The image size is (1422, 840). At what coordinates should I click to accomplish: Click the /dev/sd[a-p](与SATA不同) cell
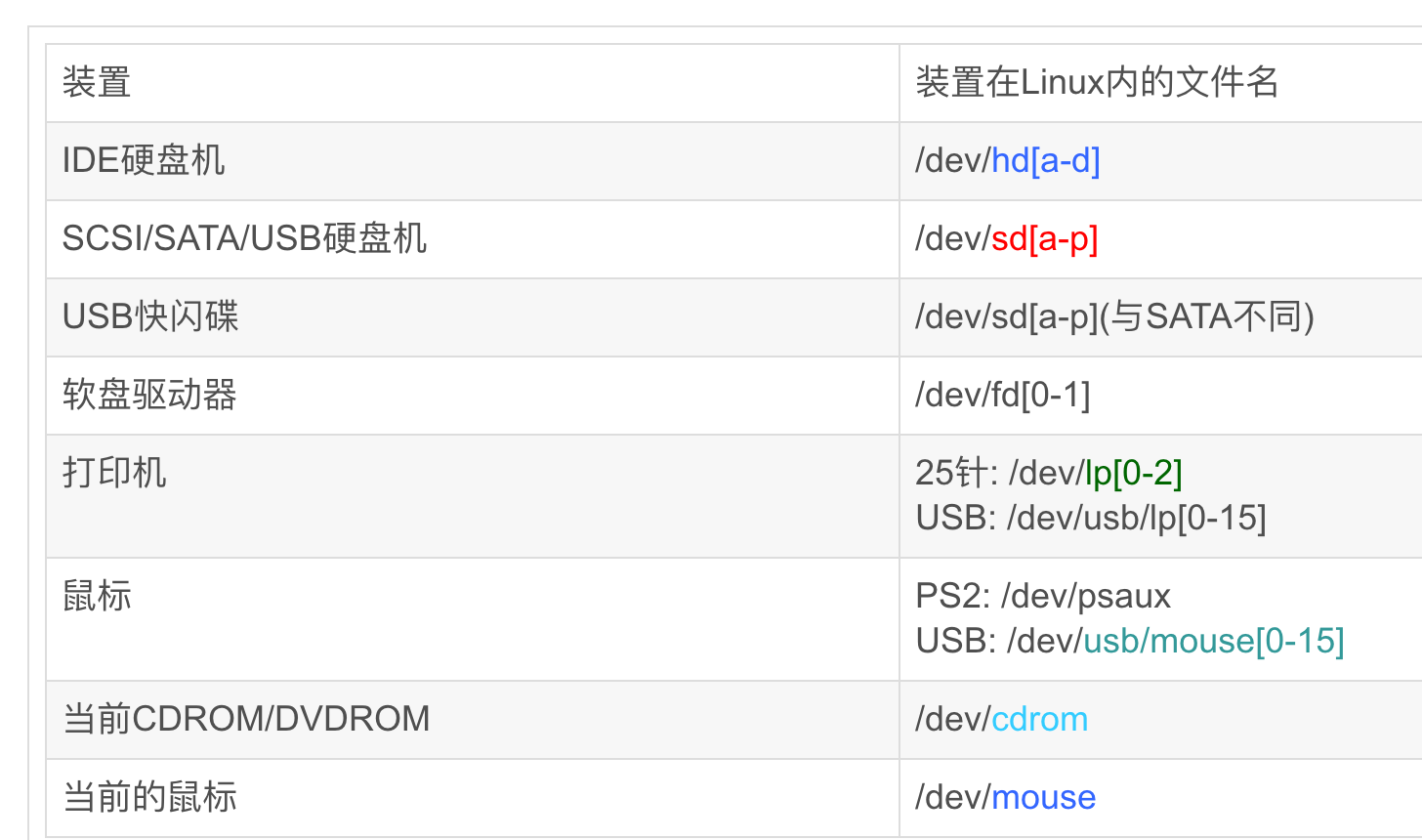(x=1114, y=316)
